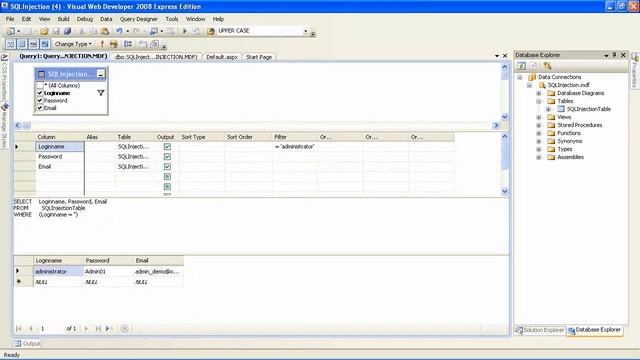The width and height of the screenshot is (640, 360).
Task: Collapse the SQLInjection table box in the diagram
Action: point(100,74)
